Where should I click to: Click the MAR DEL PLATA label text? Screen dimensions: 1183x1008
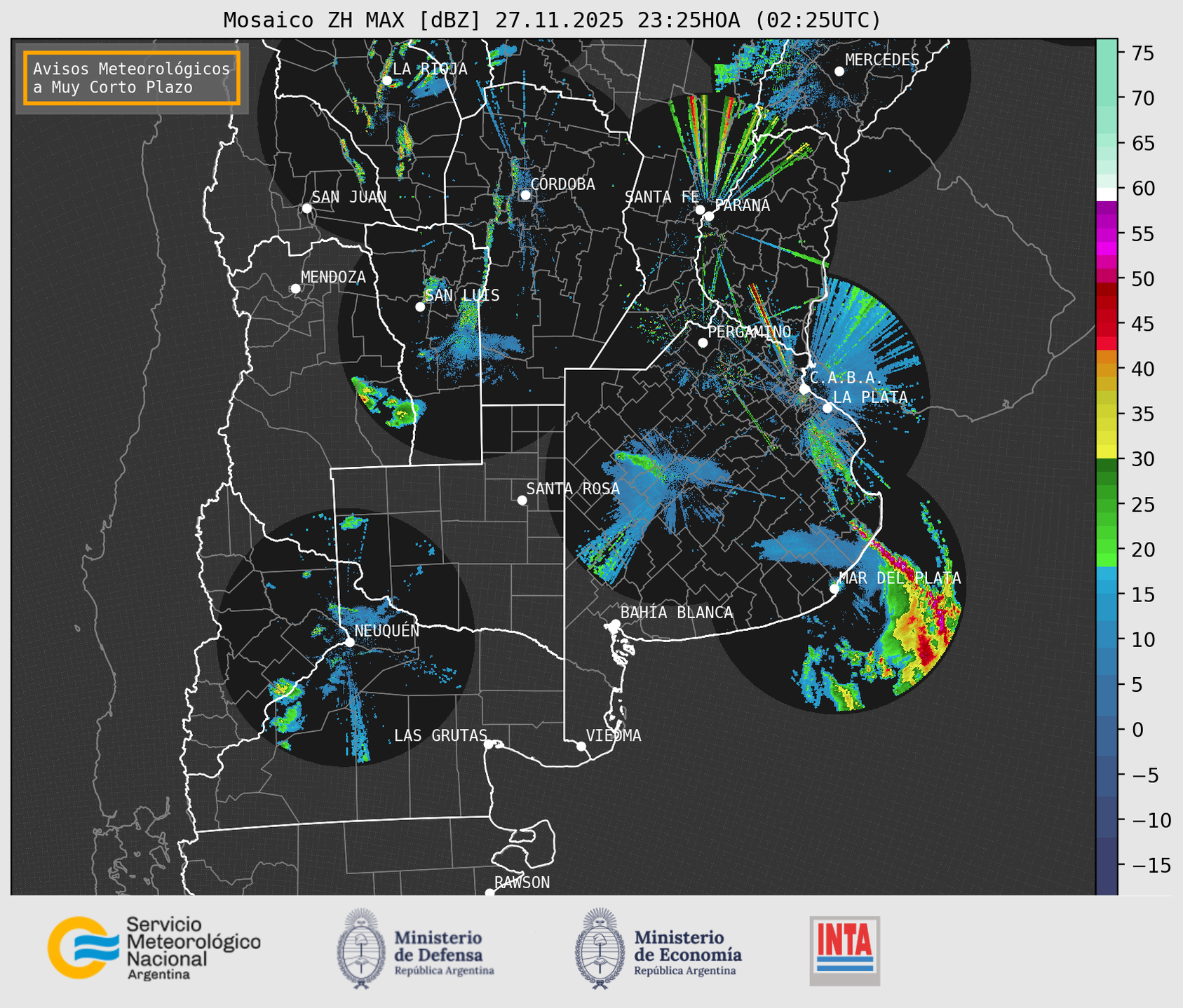point(900,578)
